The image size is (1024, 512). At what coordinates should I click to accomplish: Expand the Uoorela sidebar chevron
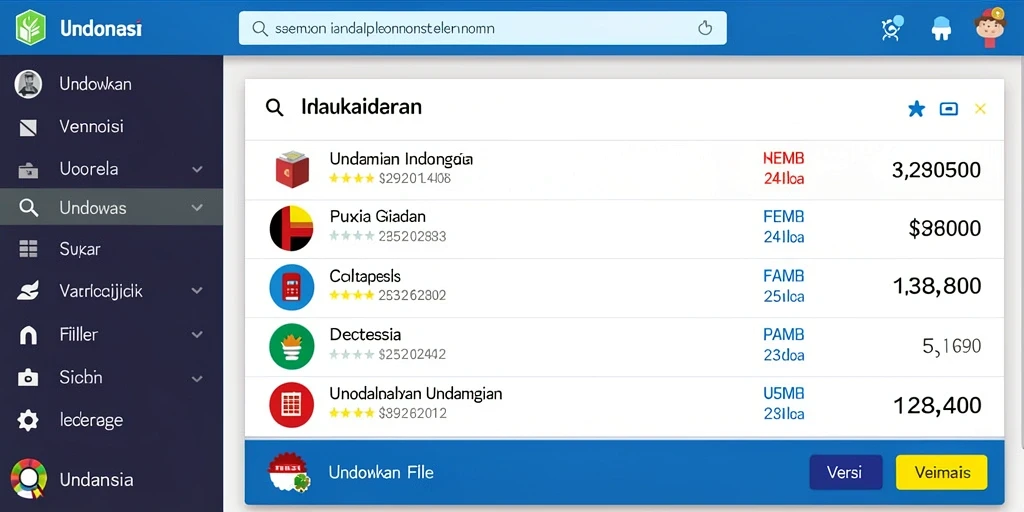[197, 170]
